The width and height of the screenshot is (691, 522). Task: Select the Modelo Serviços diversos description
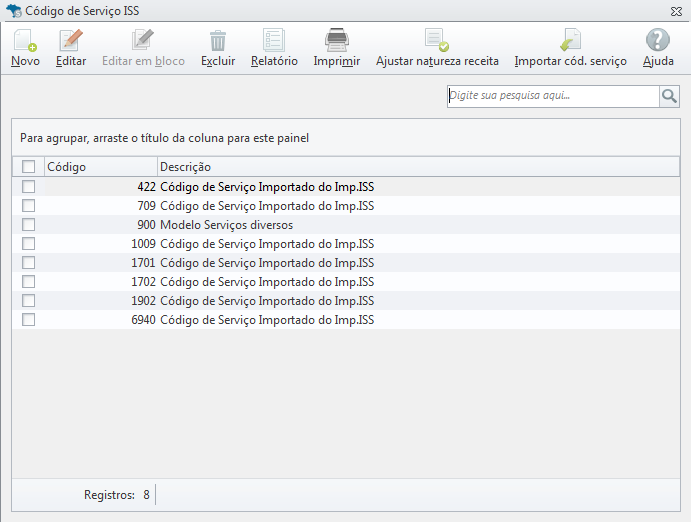tap(227, 225)
